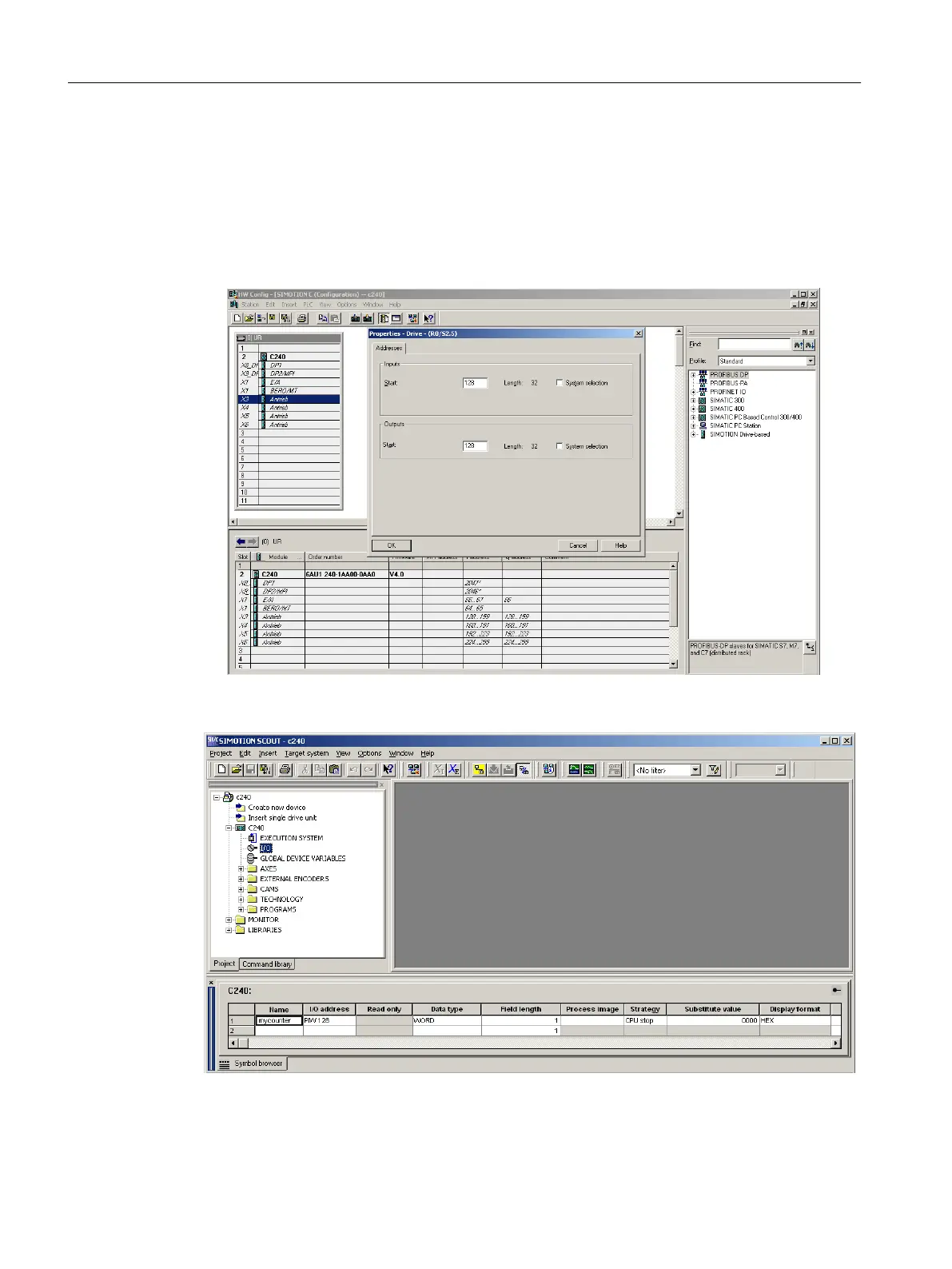
Task: Select BERO/MT row in UR rack
Action: click(289, 390)
